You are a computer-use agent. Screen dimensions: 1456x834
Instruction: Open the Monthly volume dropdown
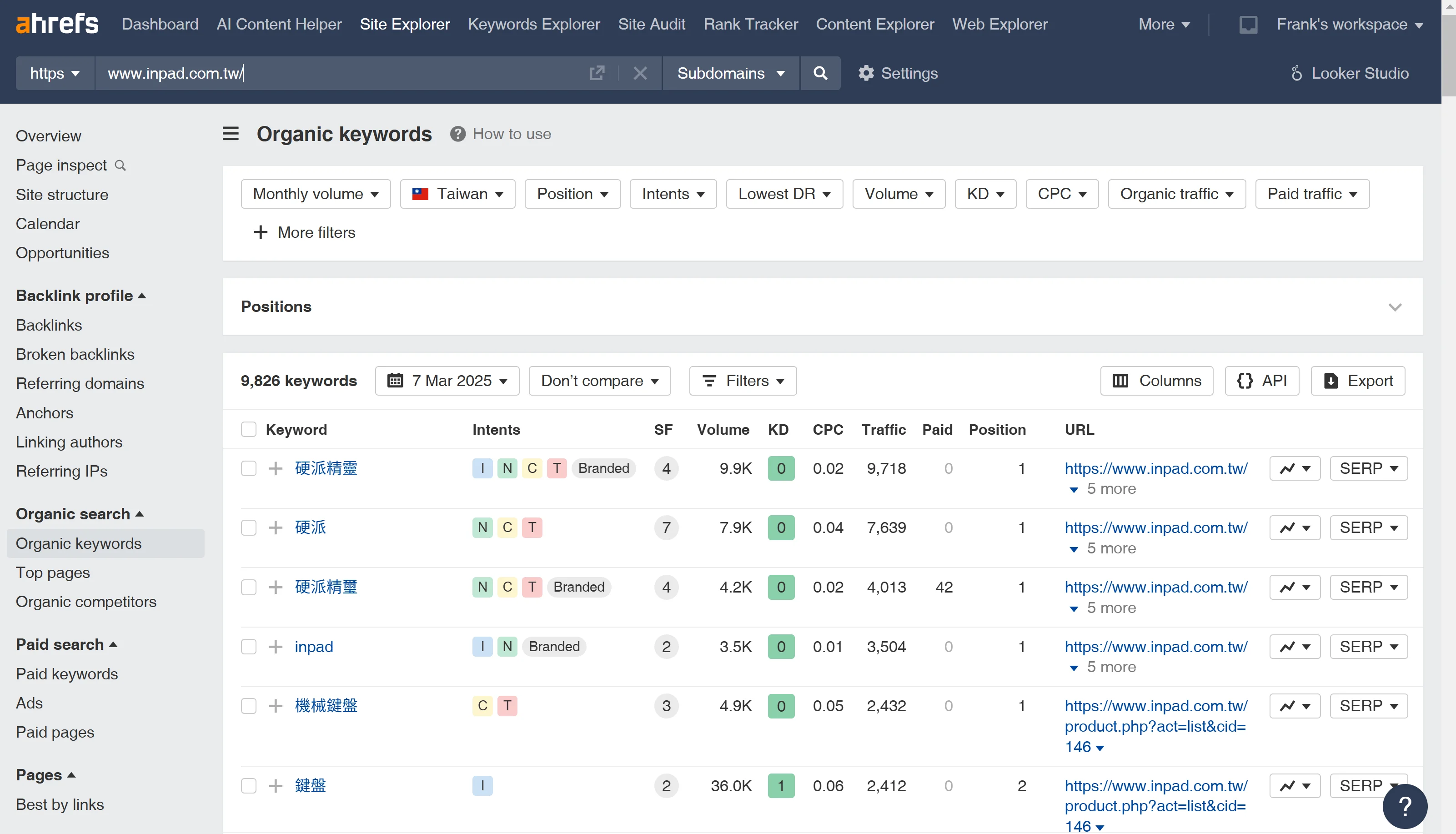316,194
